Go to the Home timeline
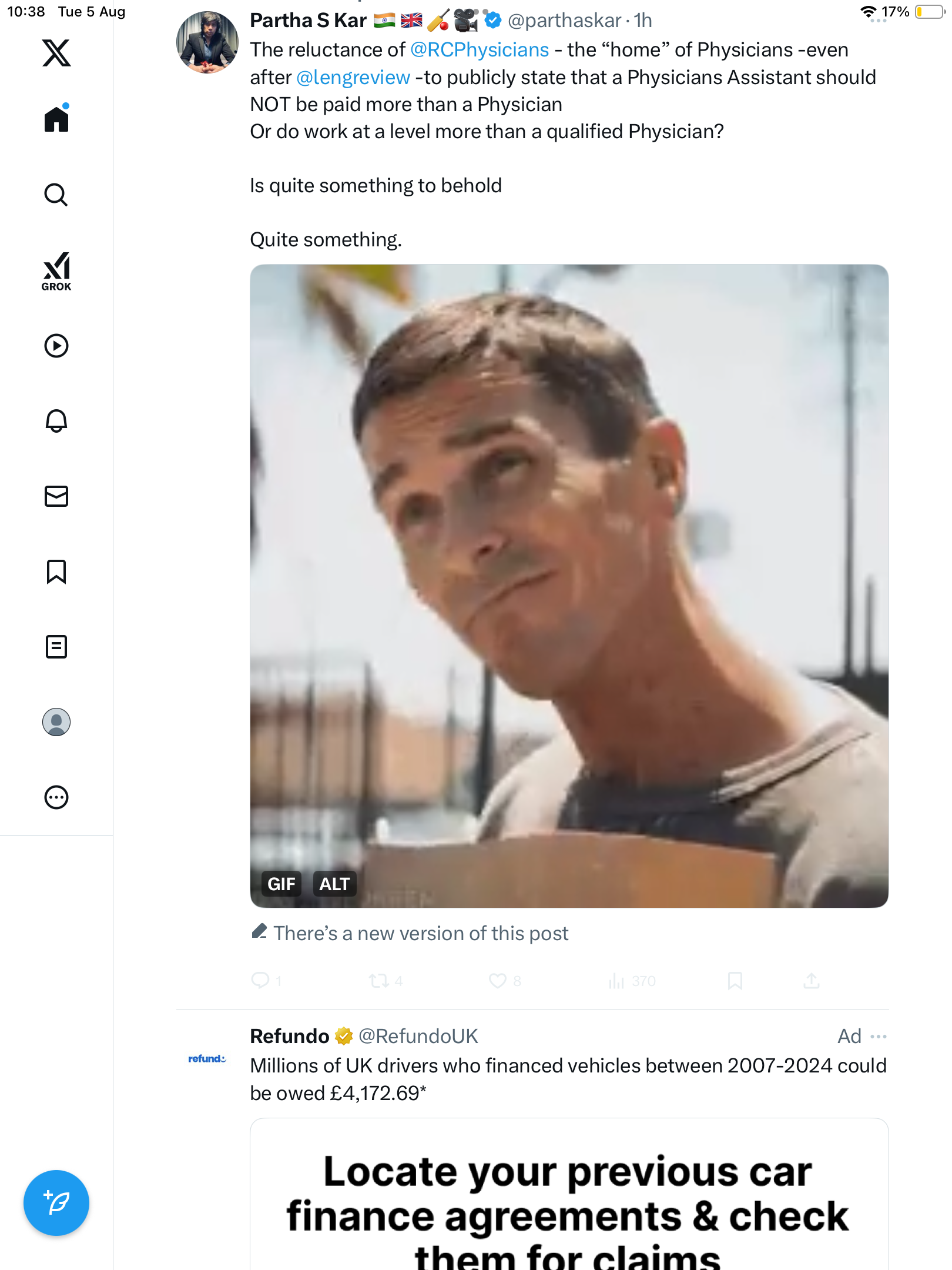 56,119
